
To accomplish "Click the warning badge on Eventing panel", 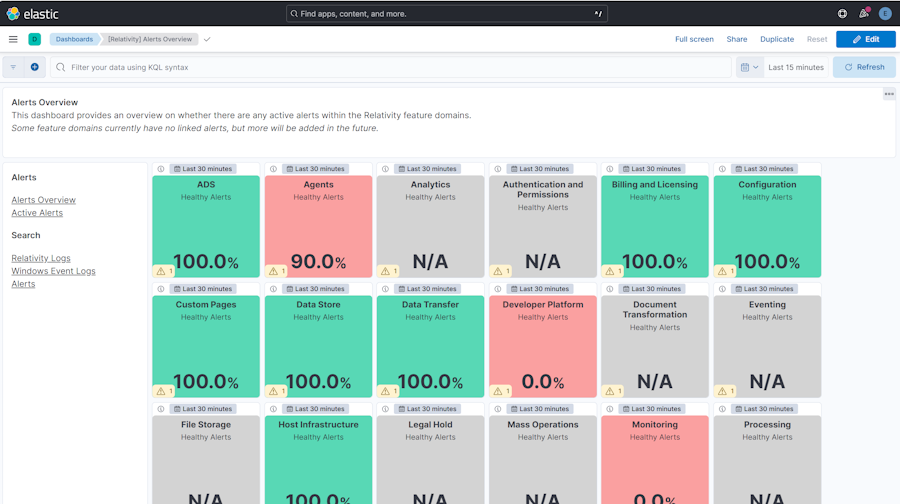I will (x=726, y=391).
